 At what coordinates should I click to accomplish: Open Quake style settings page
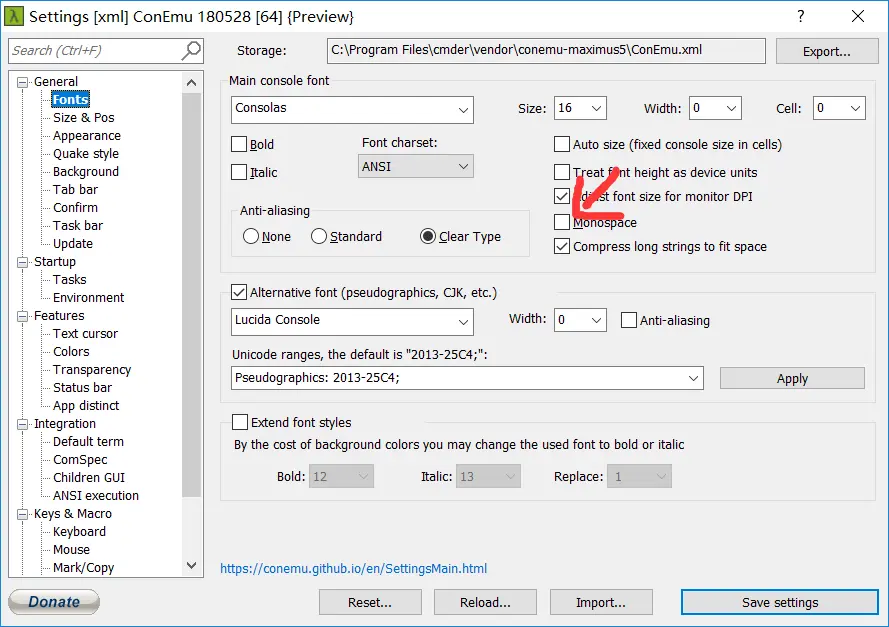[x=86, y=154]
